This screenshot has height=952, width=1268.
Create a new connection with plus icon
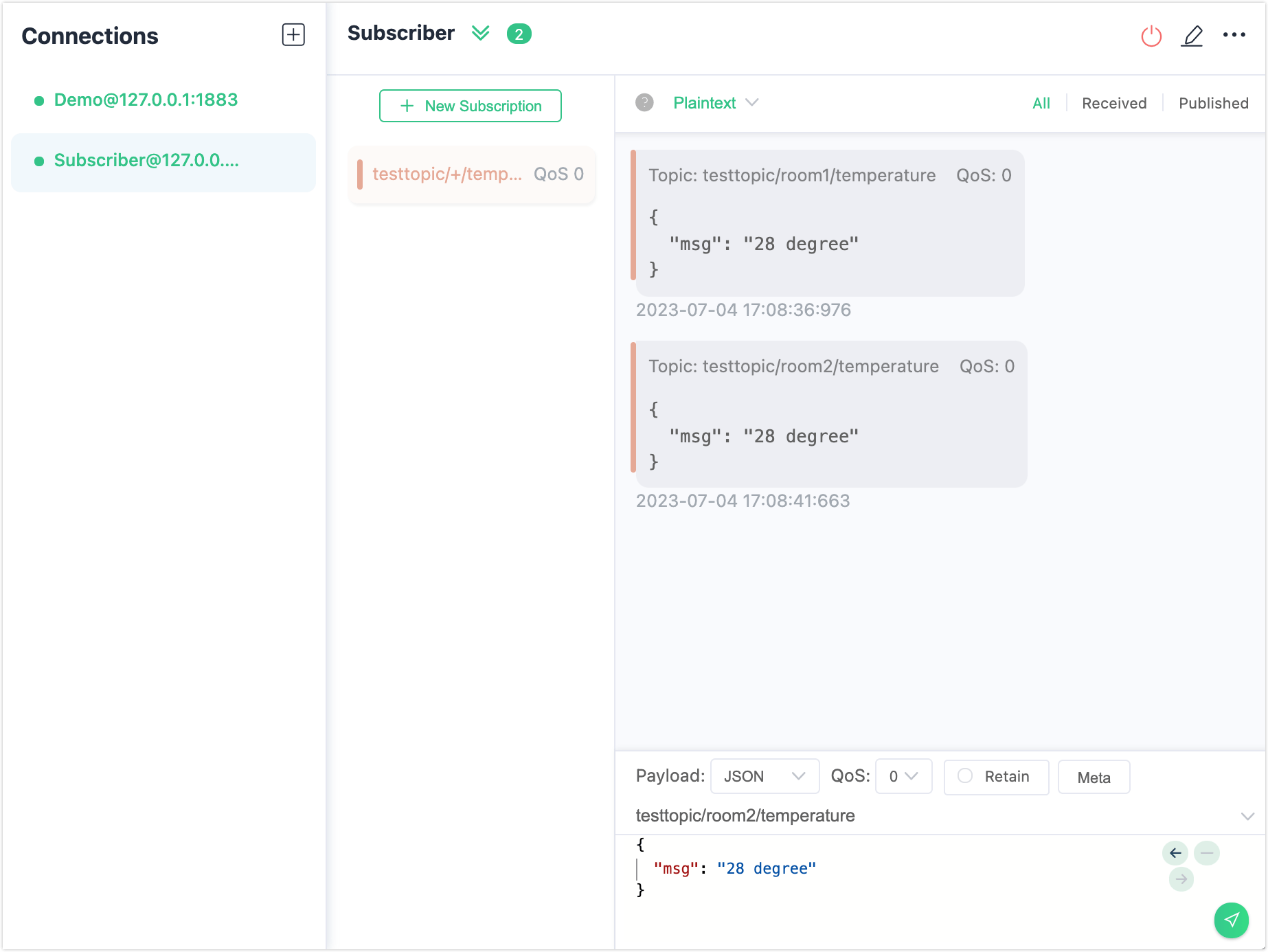[294, 34]
